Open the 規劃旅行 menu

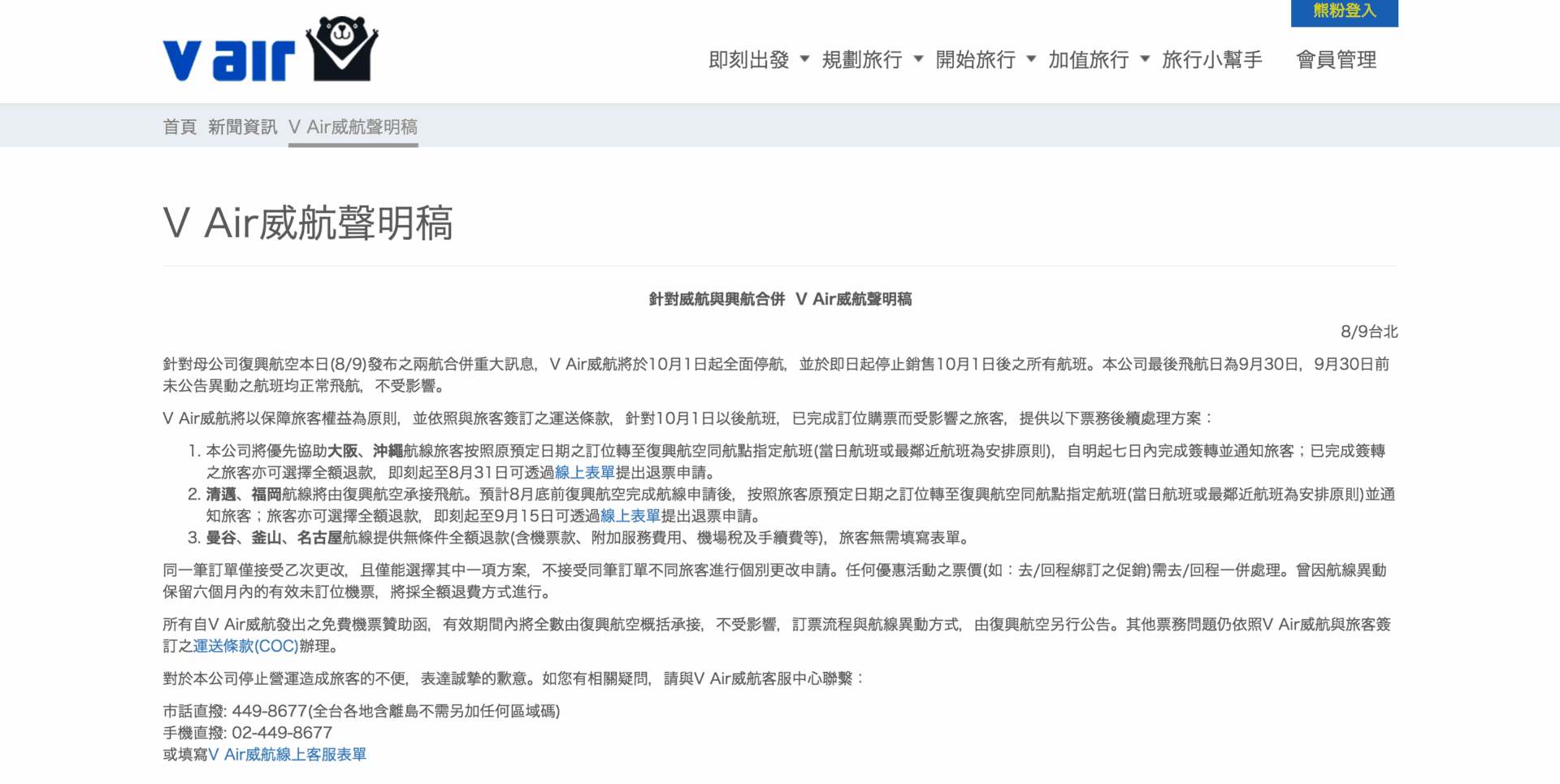point(862,59)
